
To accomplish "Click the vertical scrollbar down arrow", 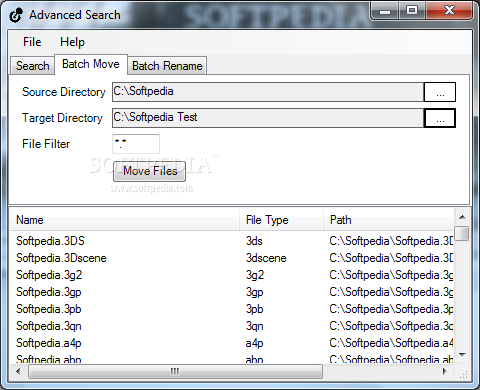I will click(462, 355).
